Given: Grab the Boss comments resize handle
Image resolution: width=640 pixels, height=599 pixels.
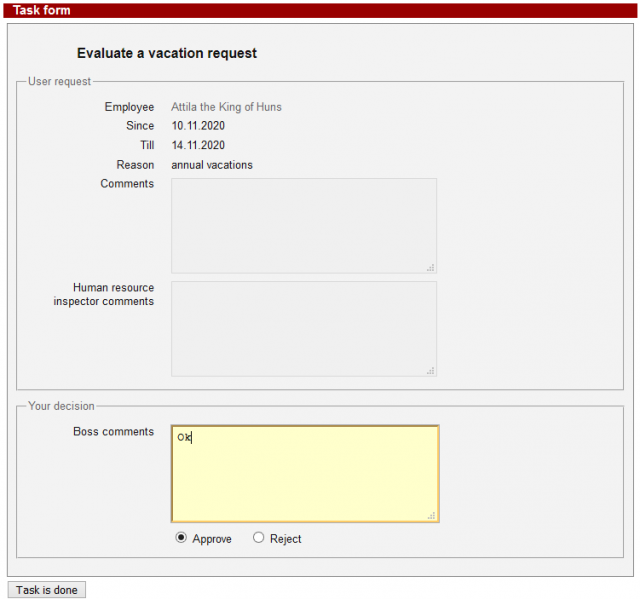Looking at the screenshot, I should coord(431,515).
